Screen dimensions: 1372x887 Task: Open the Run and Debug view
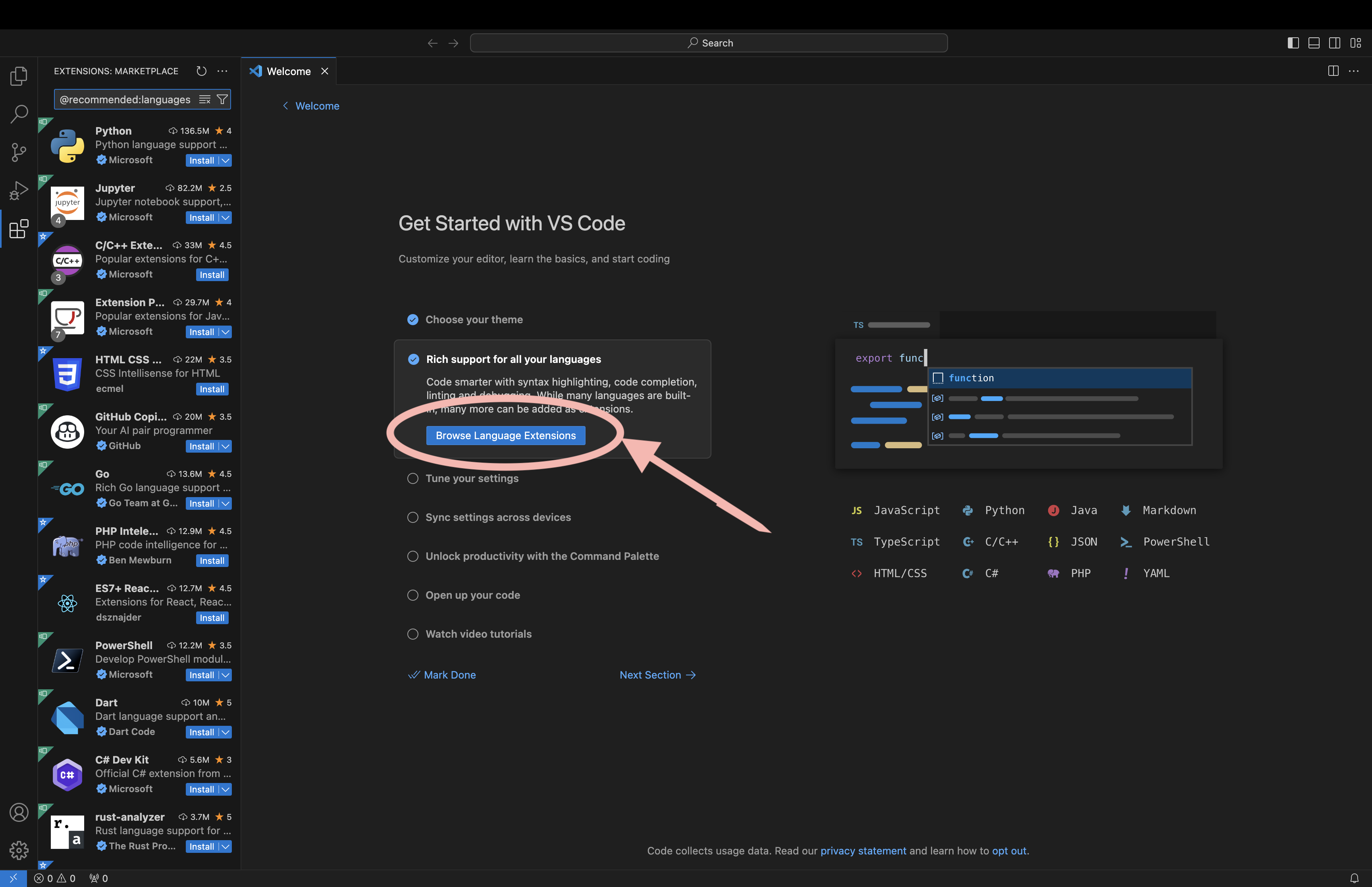[18, 191]
